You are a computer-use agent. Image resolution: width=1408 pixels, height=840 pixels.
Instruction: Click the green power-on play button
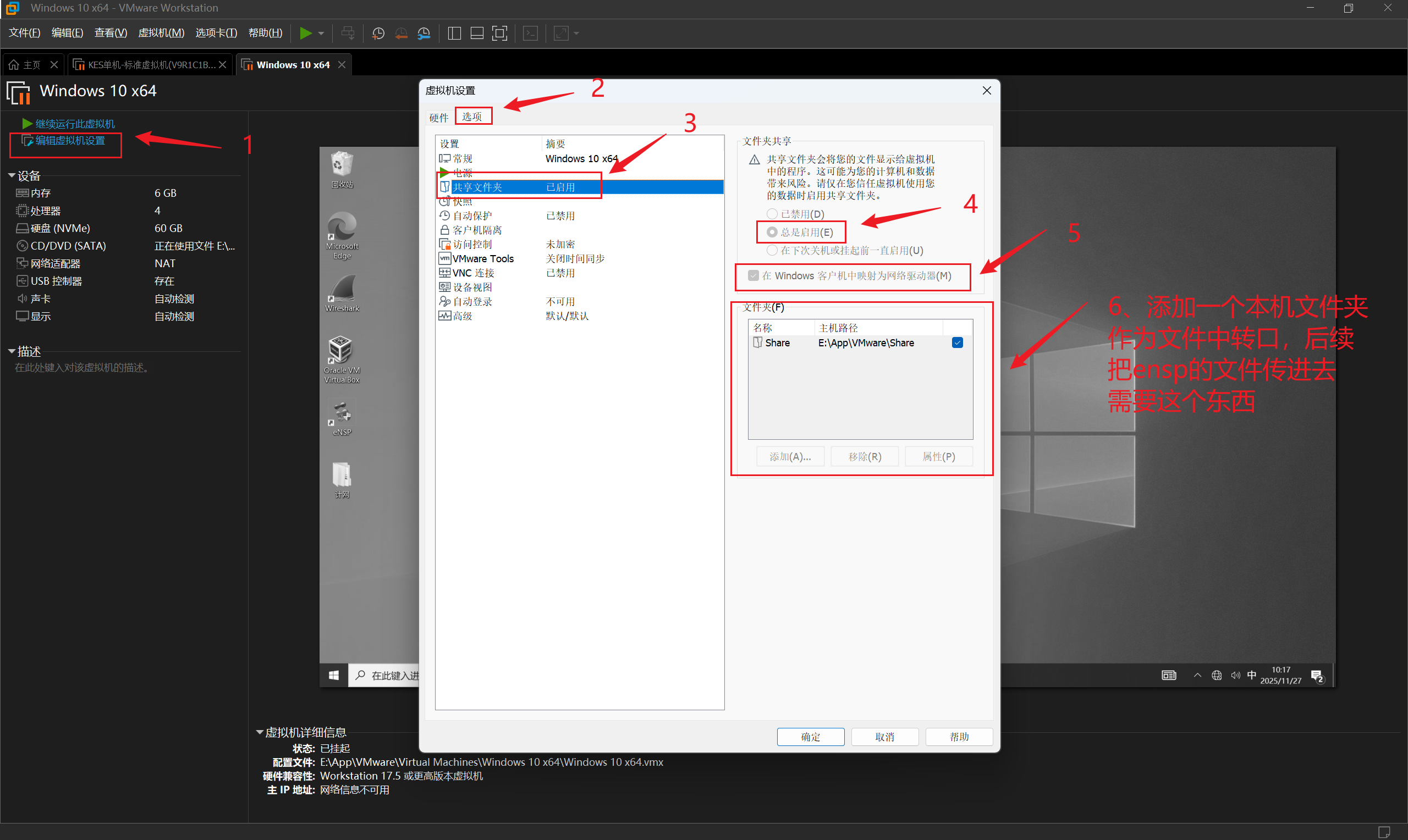[x=305, y=34]
